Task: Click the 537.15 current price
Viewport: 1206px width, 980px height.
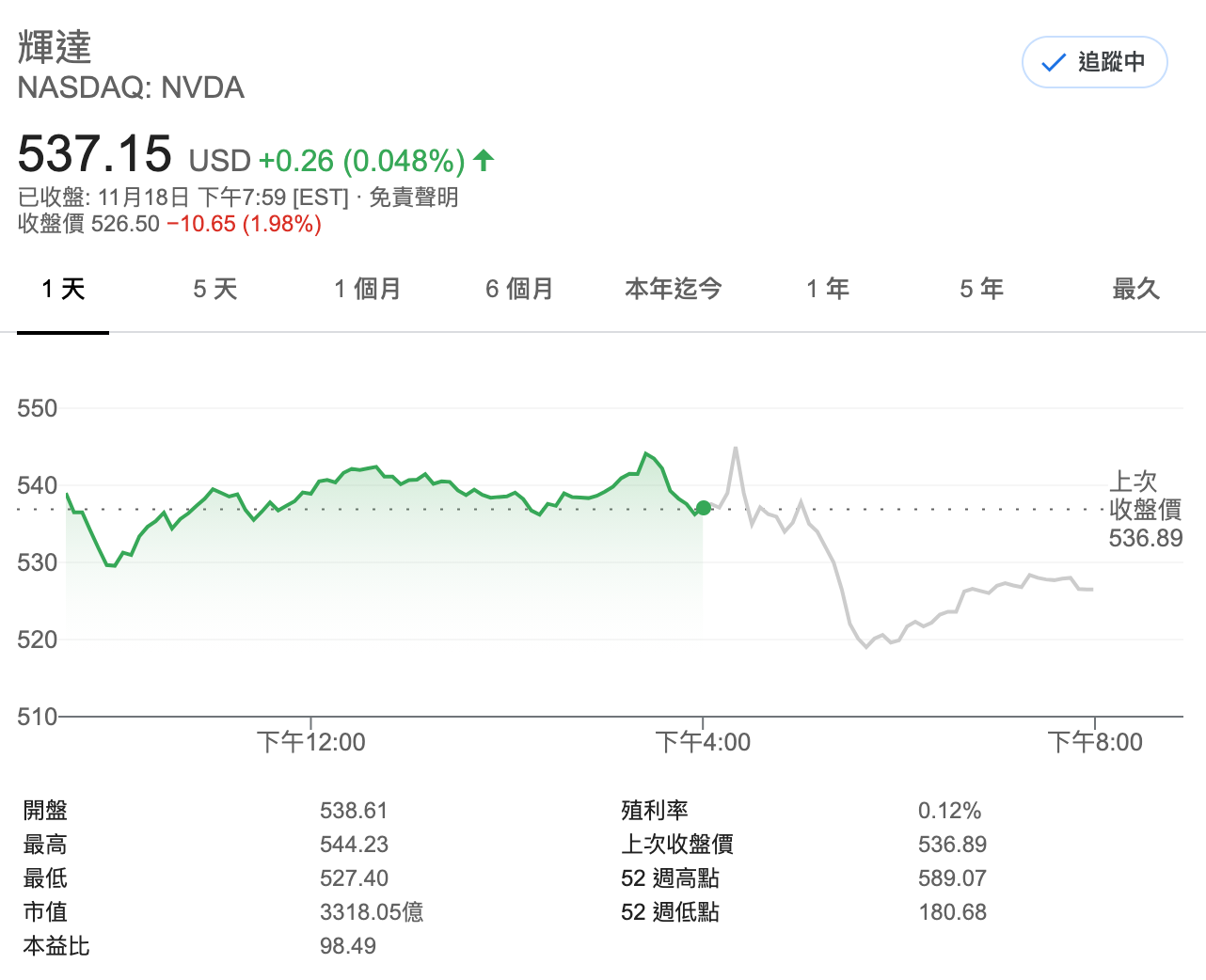Action: point(95,154)
